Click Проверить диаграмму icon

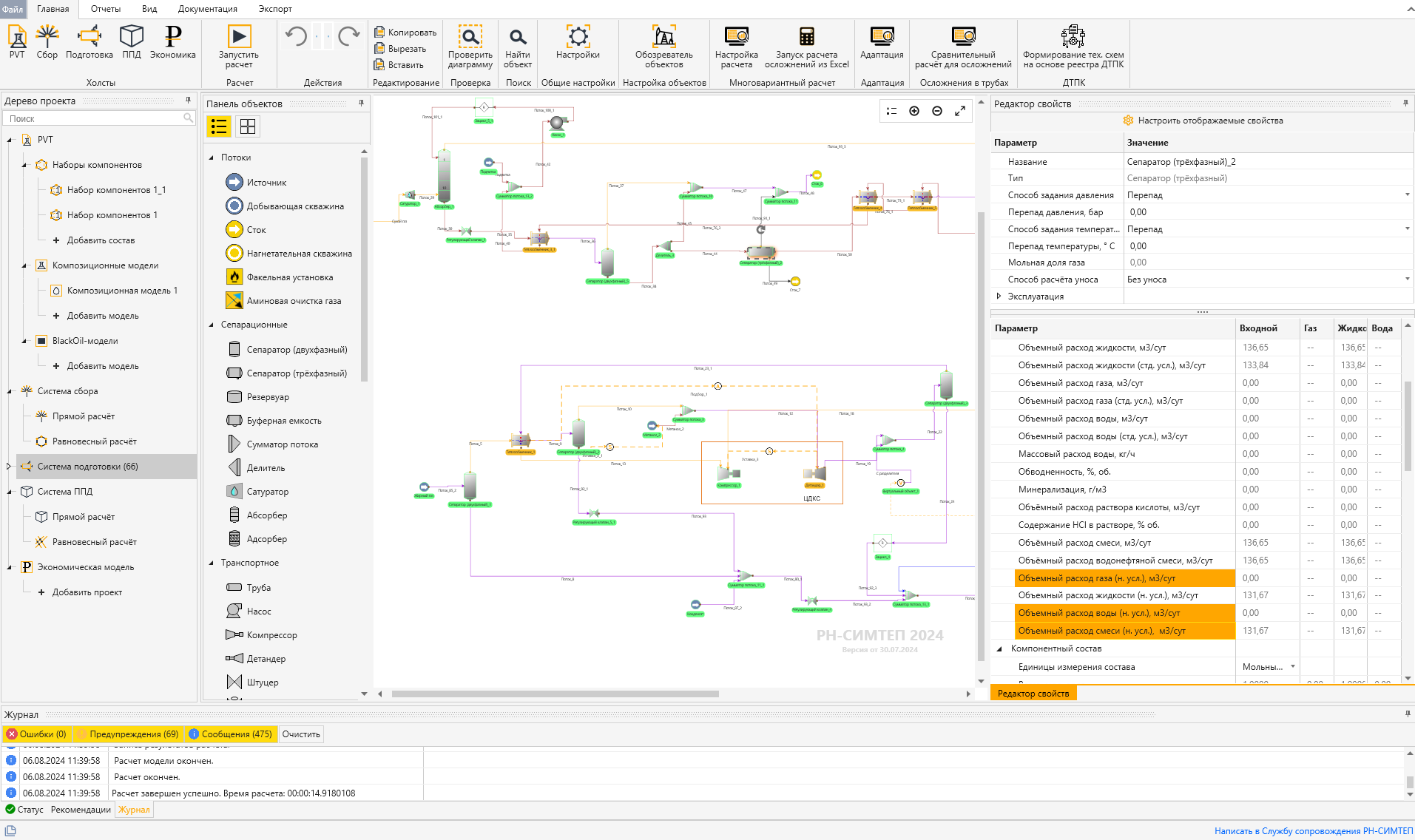point(470,47)
